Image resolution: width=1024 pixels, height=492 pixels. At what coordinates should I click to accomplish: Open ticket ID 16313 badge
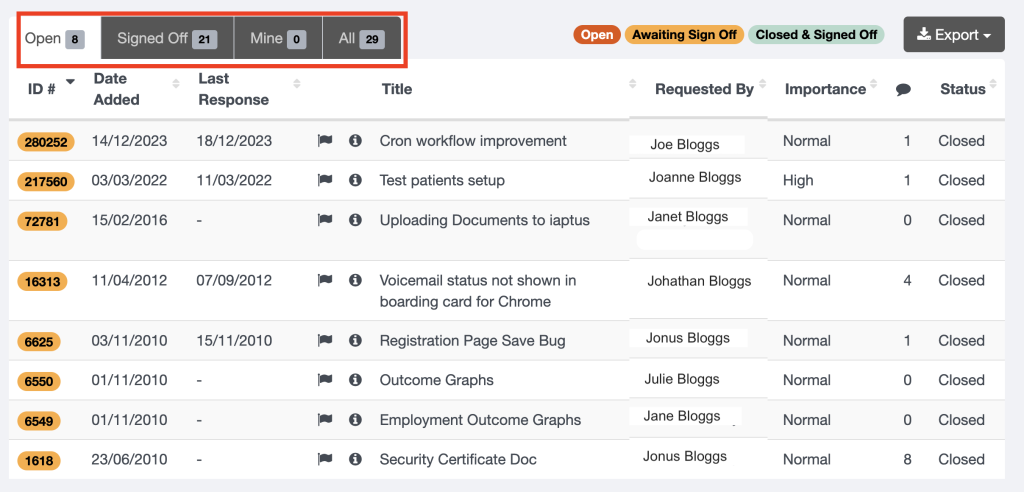click(x=43, y=282)
